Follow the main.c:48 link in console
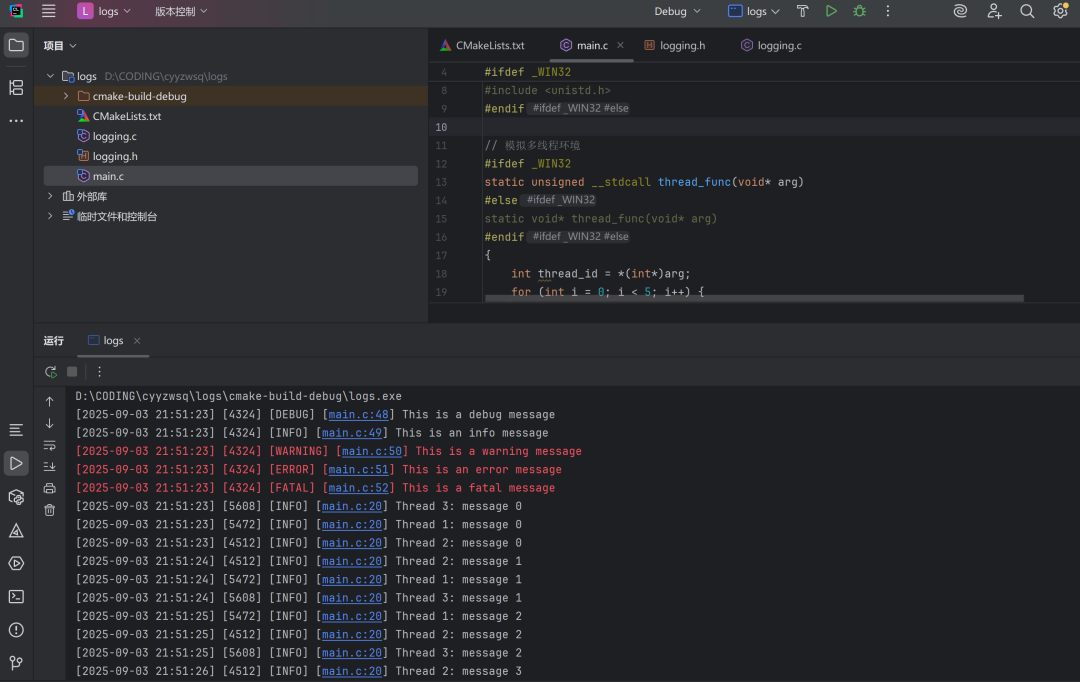Image resolution: width=1080 pixels, height=682 pixels. coord(358,415)
